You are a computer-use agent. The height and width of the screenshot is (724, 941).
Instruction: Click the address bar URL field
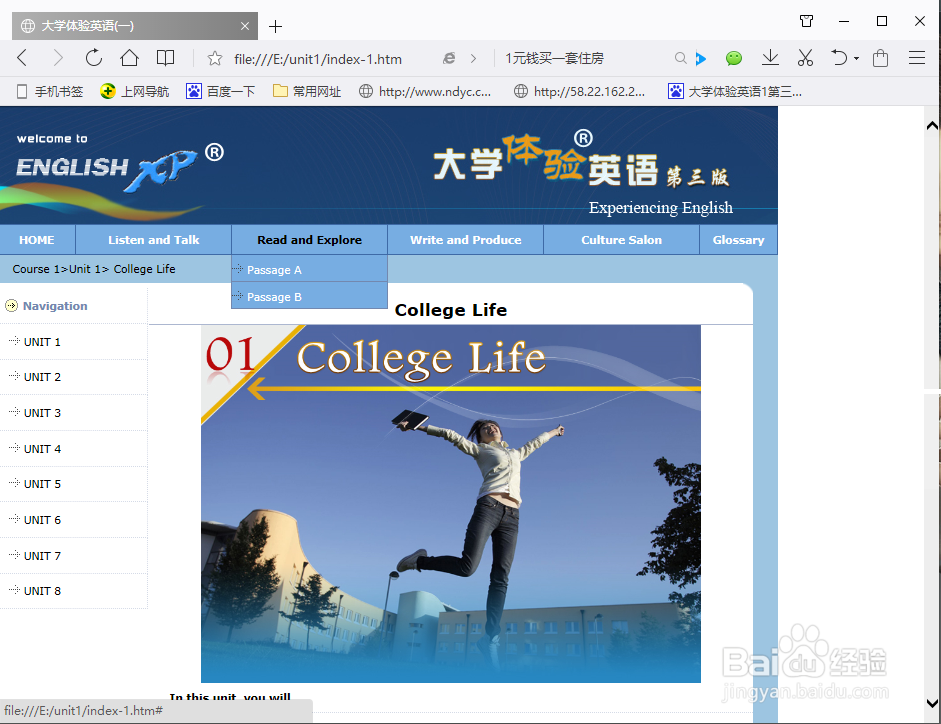[318, 59]
